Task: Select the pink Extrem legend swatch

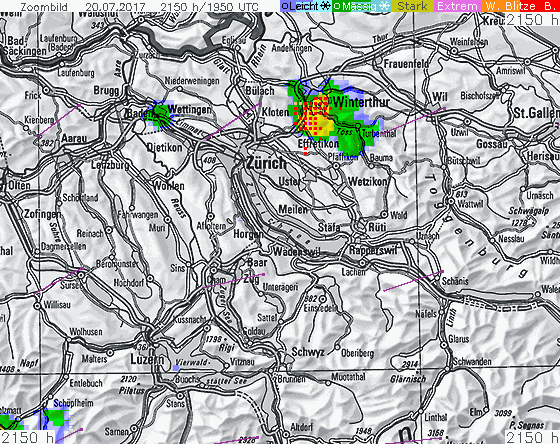Action: tap(457, 6)
